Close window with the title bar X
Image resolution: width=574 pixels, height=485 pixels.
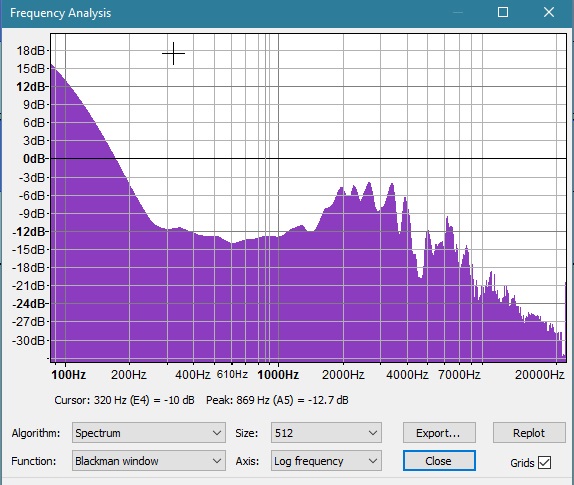click(549, 12)
